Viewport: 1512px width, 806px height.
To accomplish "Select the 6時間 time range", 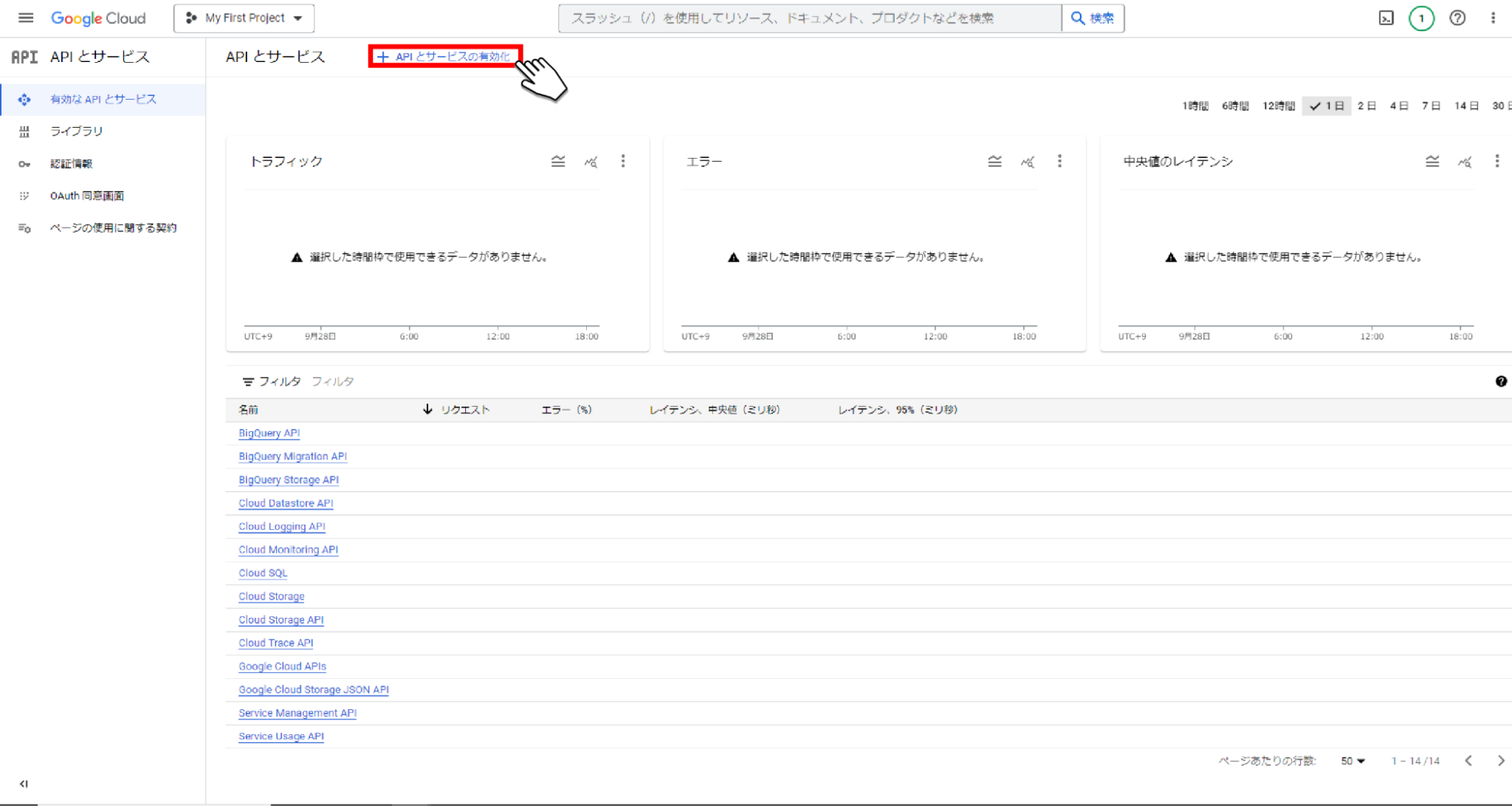I will click(1235, 106).
